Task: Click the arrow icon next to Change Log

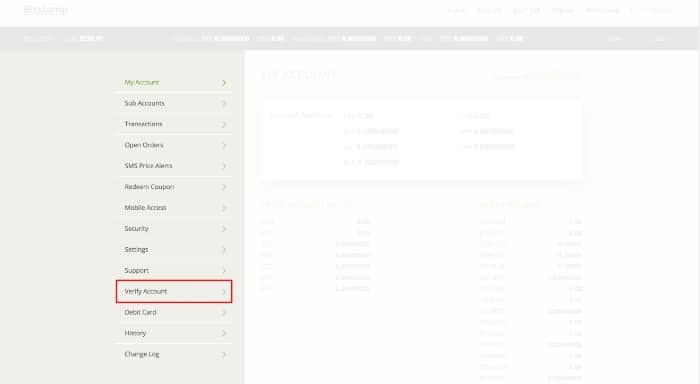Action: (224, 355)
